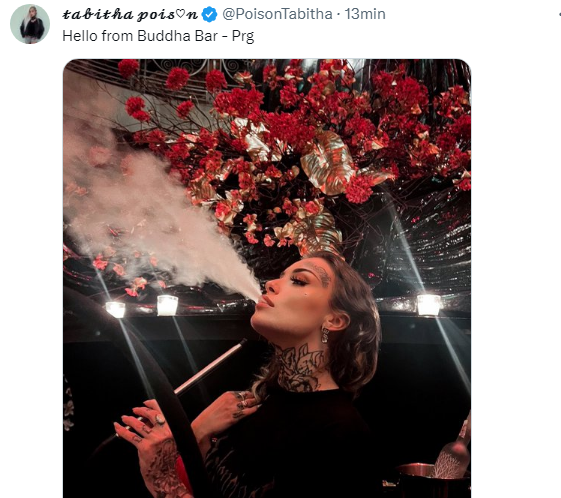Click the heart symbol in the display name
This screenshot has width=561, height=498.
181,14
